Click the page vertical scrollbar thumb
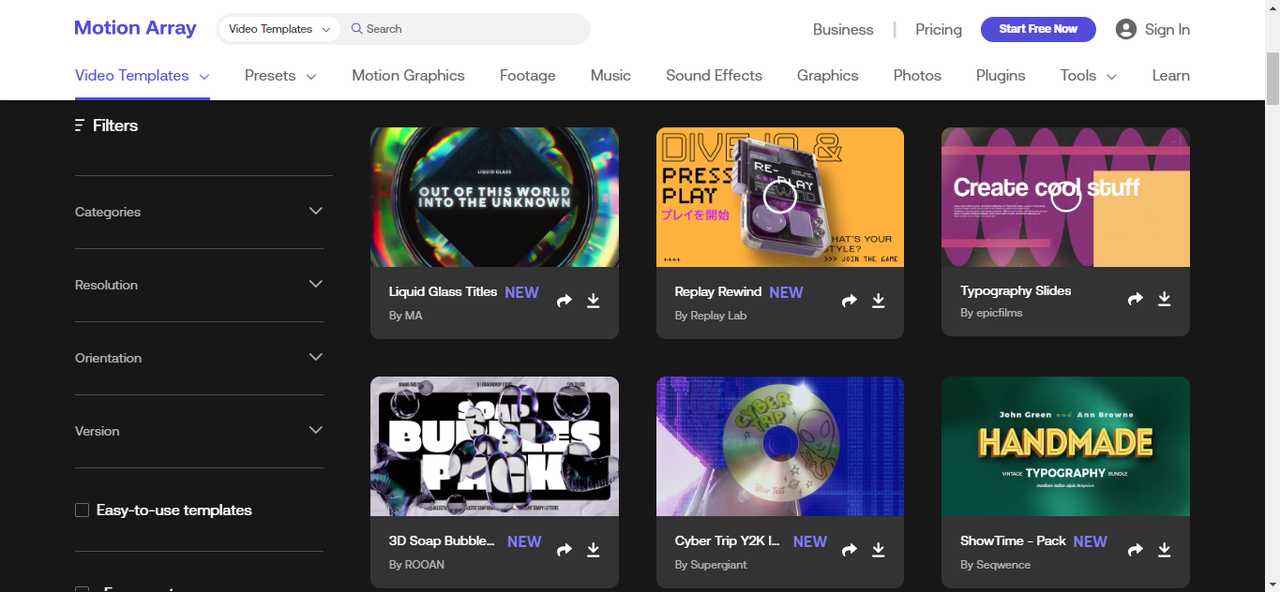Screen dimensions: 1280x592 point(1272,80)
